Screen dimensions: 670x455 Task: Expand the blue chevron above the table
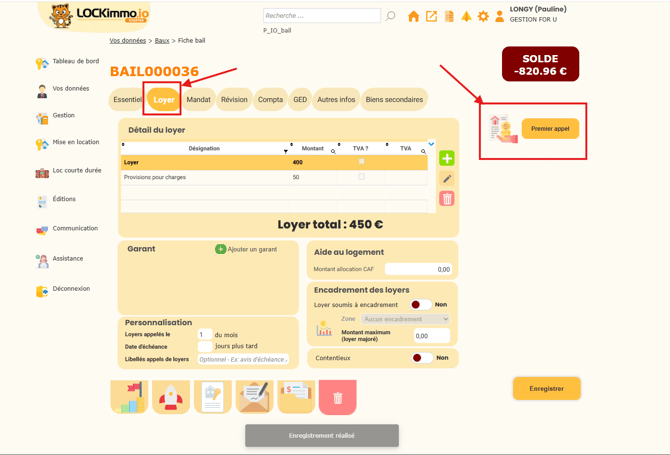point(432,144)
